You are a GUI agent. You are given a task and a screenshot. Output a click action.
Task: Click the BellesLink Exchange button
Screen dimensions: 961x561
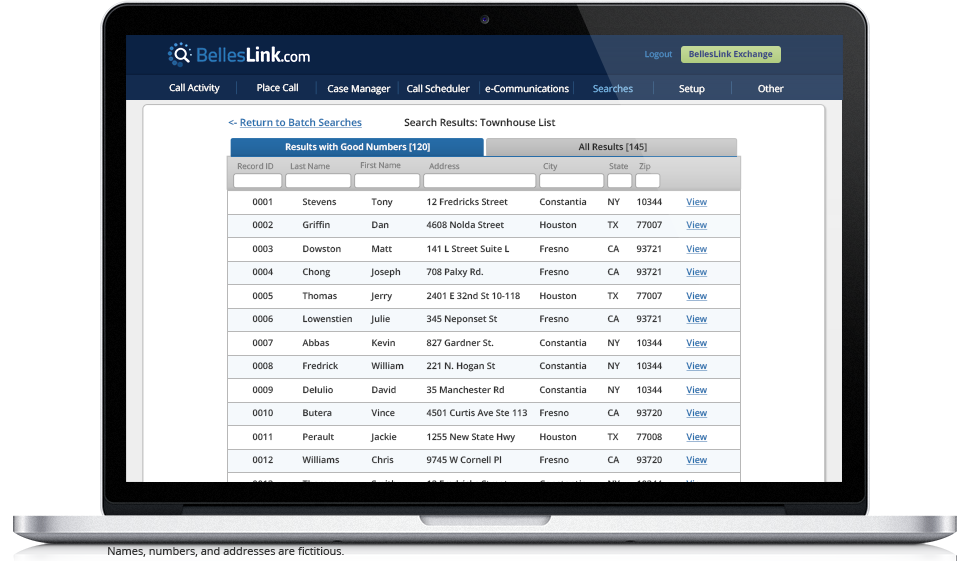coord(731,54)
